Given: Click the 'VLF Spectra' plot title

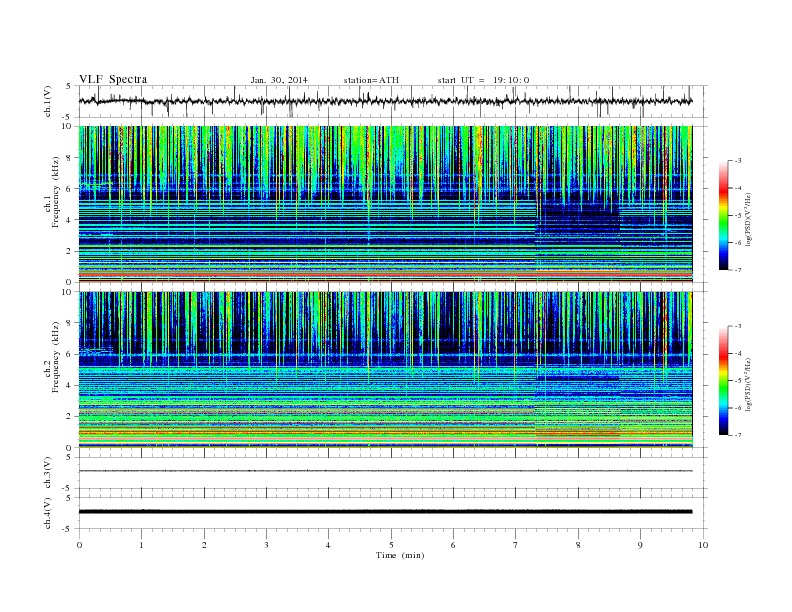Looking at the screenshot, I should [113, 79].
